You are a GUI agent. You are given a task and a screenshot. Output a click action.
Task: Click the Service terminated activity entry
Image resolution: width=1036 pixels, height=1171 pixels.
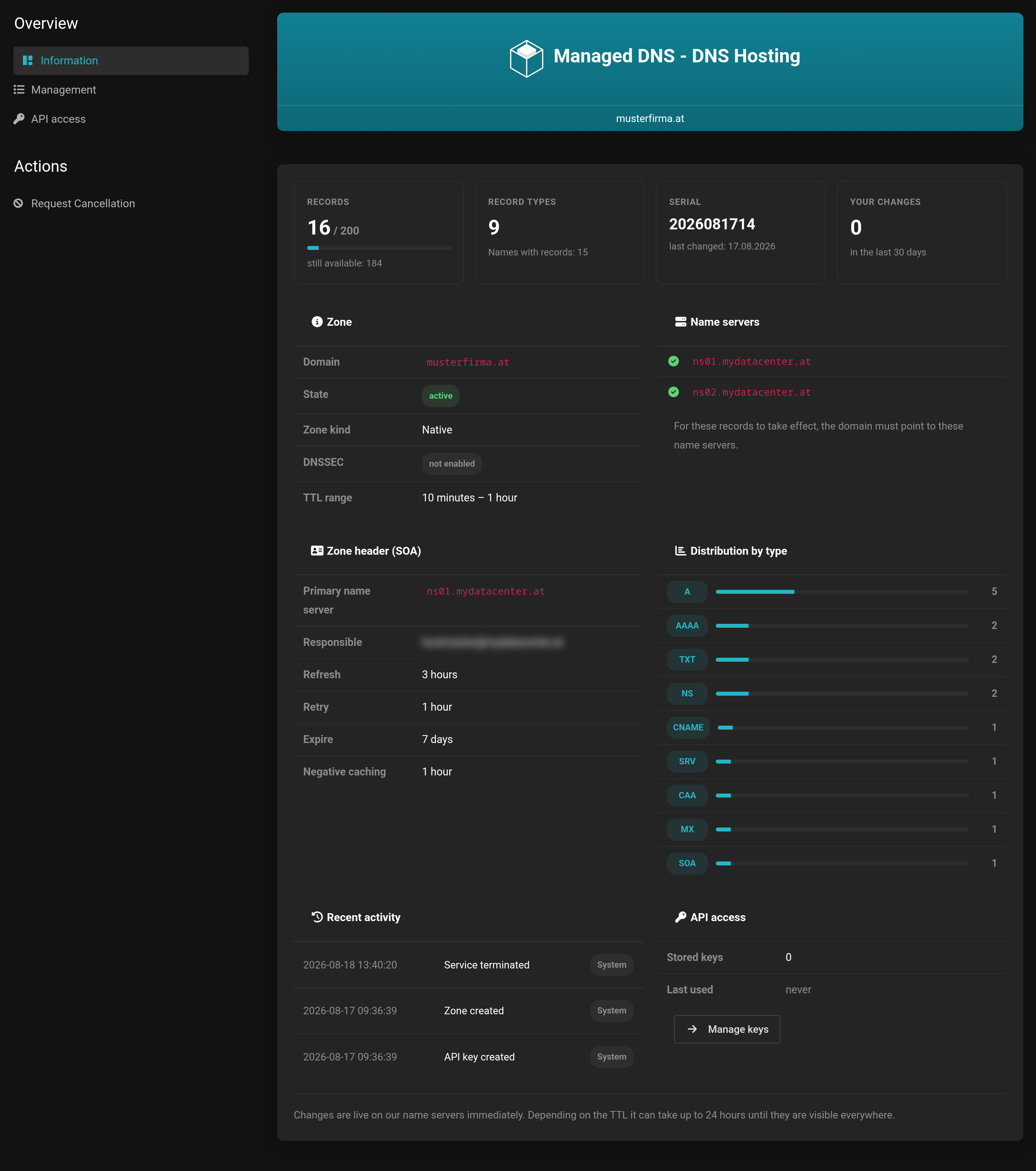[468, 965]
